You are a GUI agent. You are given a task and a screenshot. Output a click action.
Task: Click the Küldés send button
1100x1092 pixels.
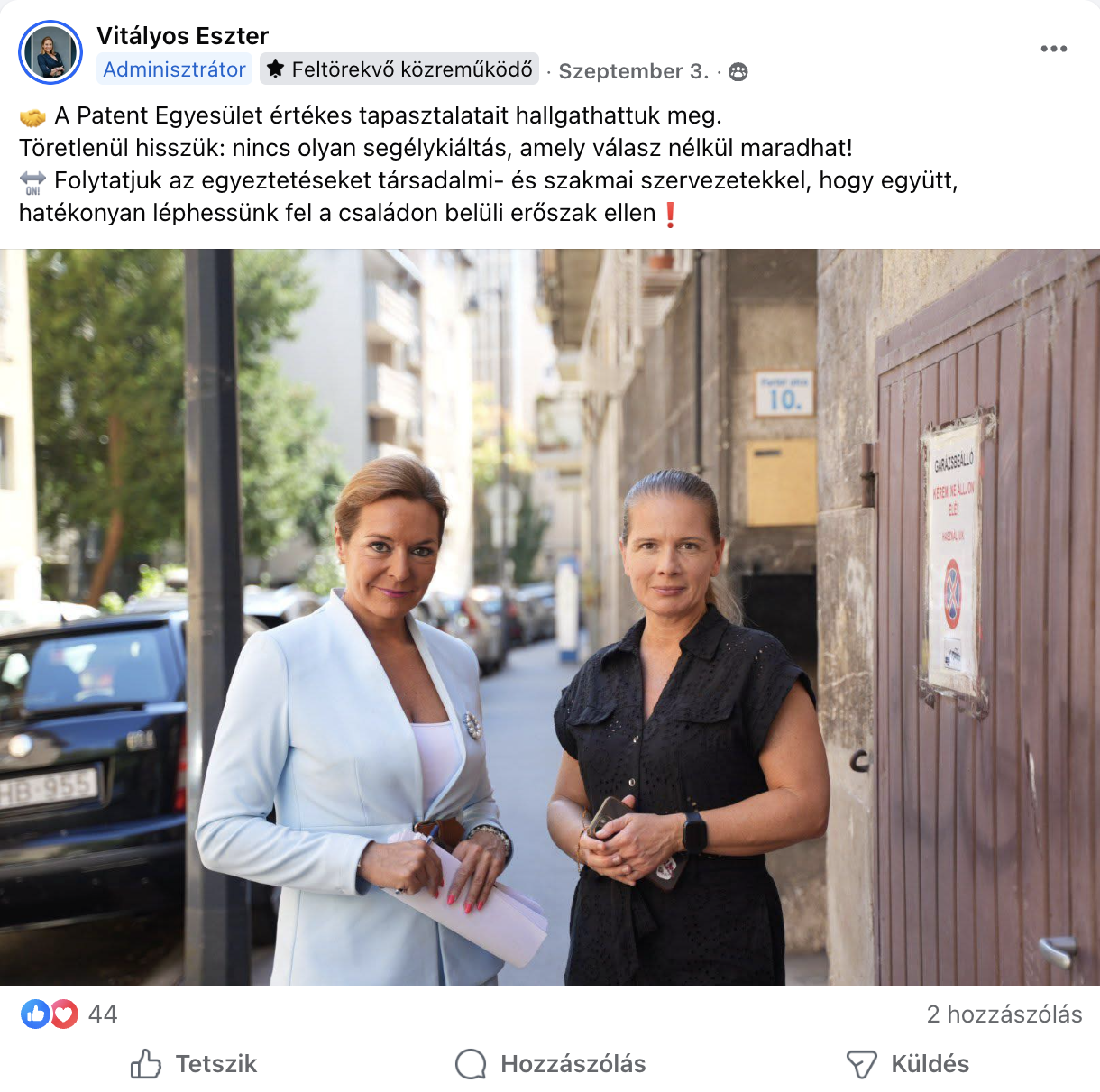coord(907,1064)
